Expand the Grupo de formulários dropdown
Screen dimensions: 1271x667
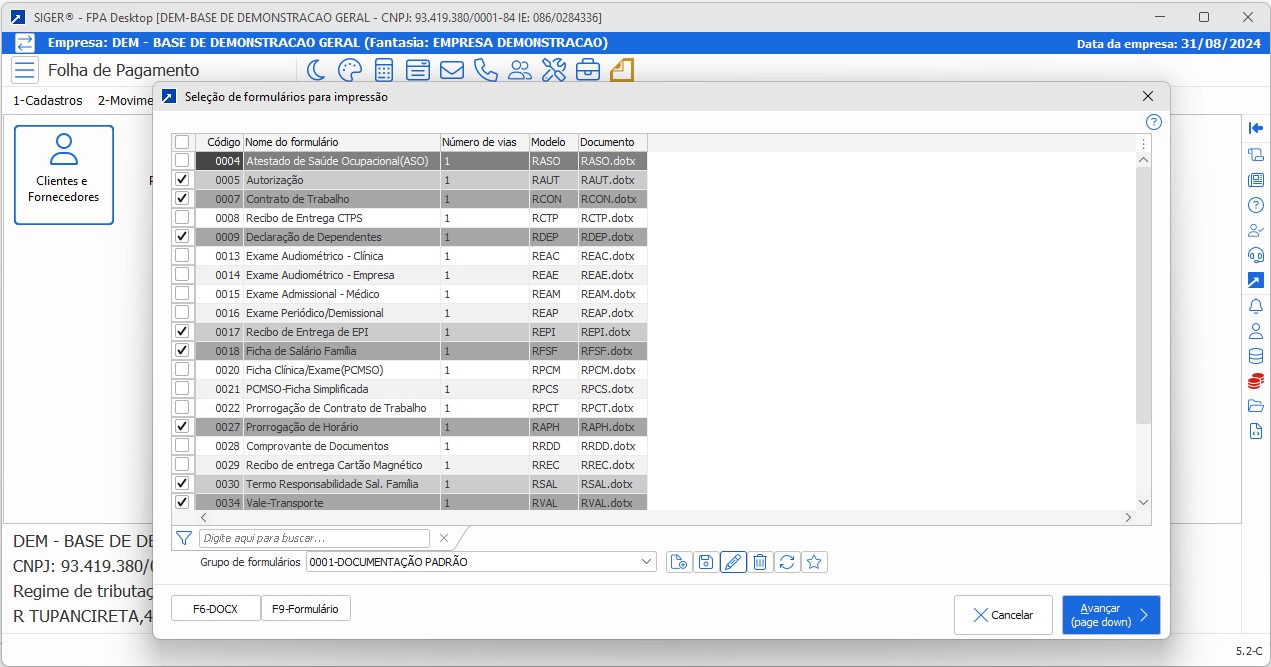click(646, 562)
